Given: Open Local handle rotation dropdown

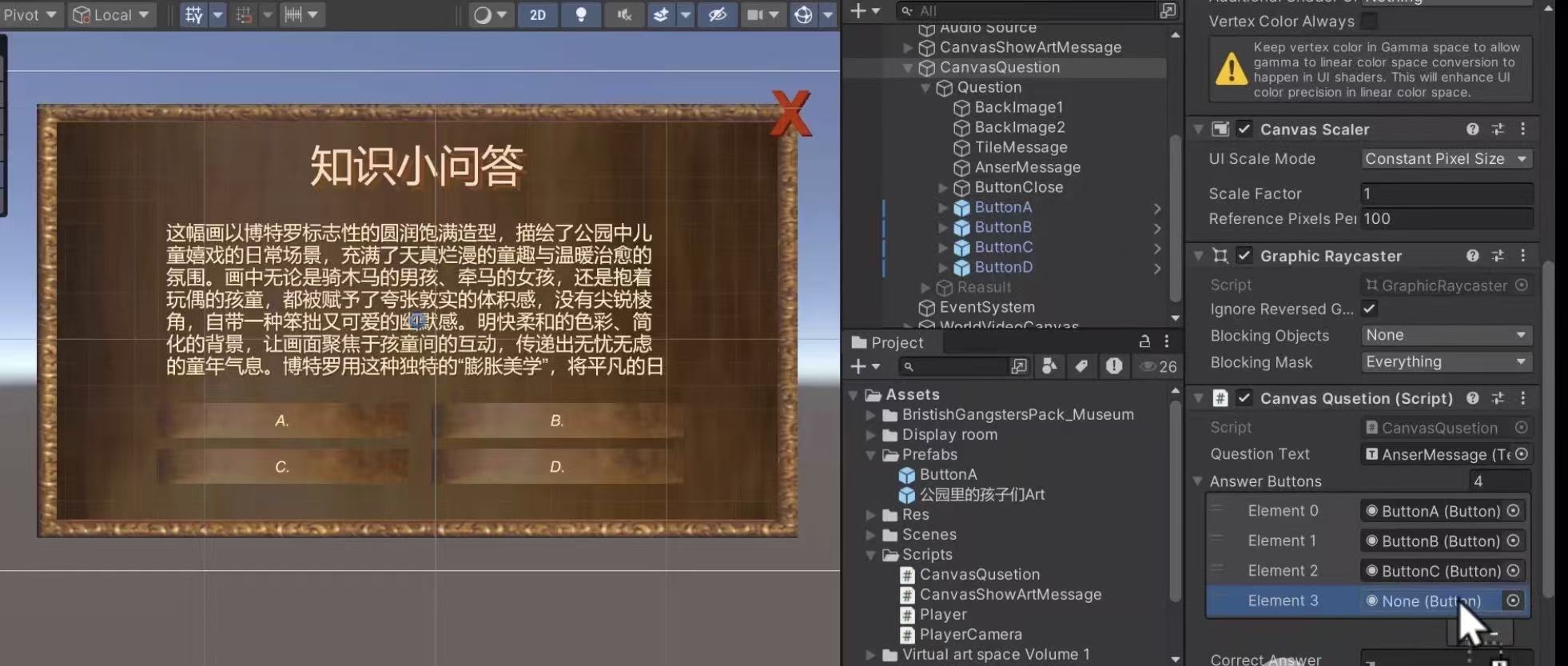Looking at the screenshot, I should 112,14.
